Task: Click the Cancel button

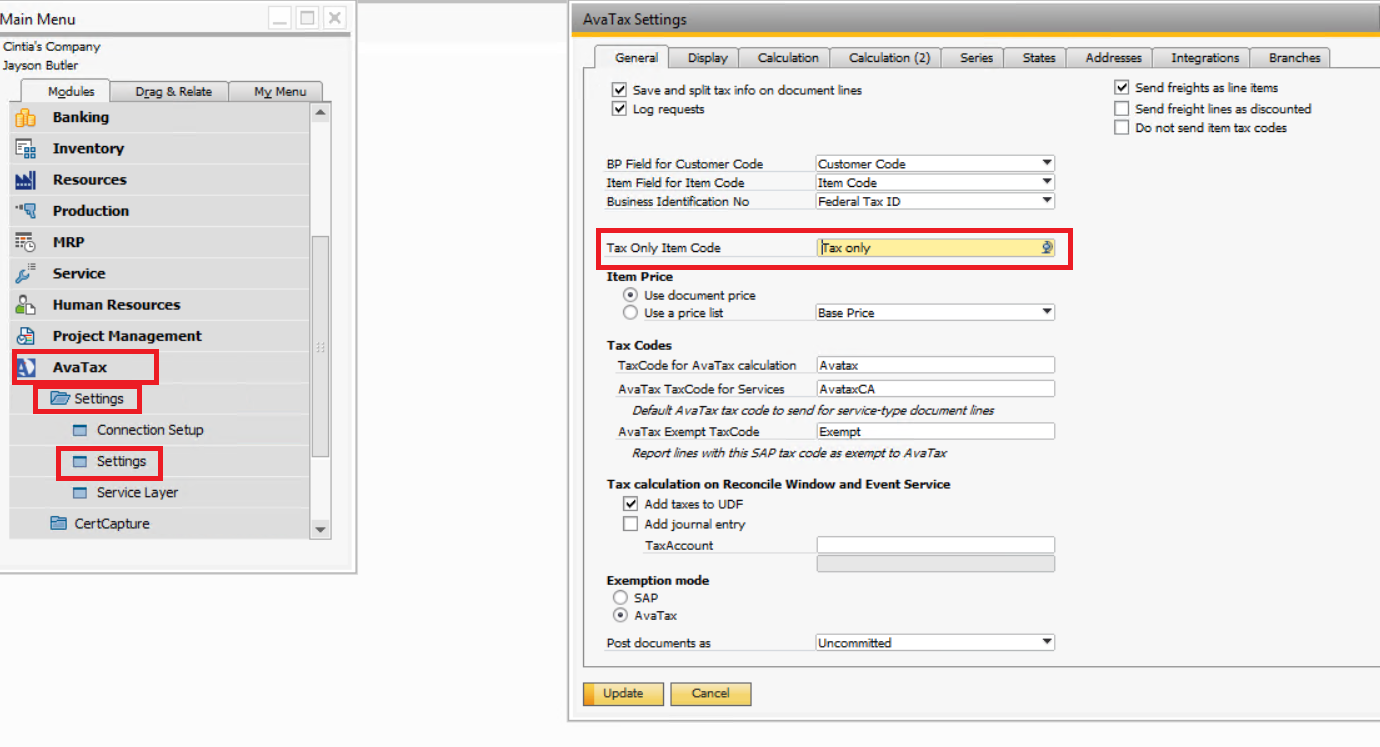Action: pyautogui.click(x=710, y=693)
